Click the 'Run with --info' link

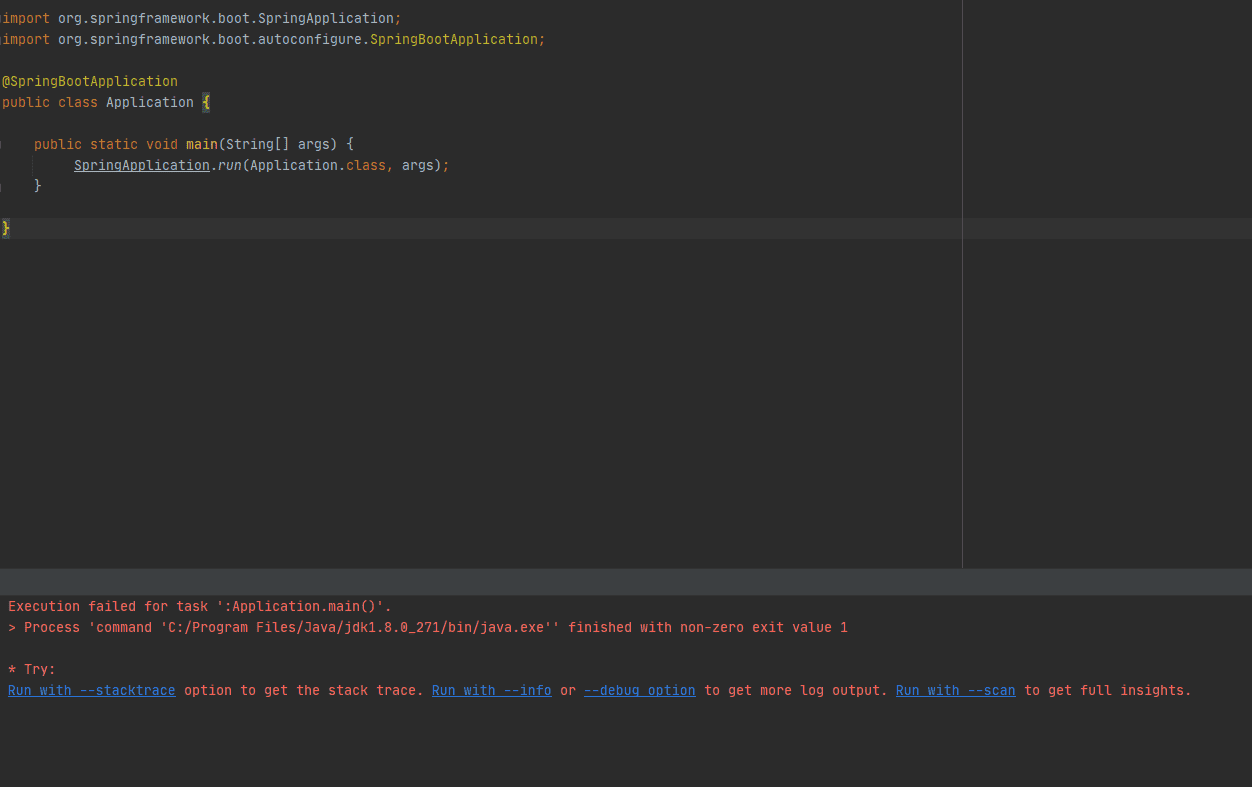click(491, 690)
